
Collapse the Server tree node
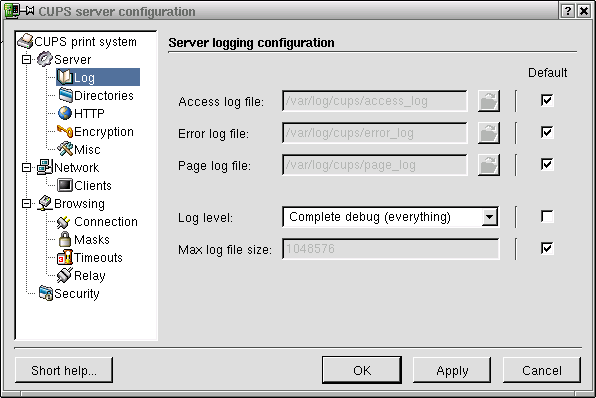point(26,60)
